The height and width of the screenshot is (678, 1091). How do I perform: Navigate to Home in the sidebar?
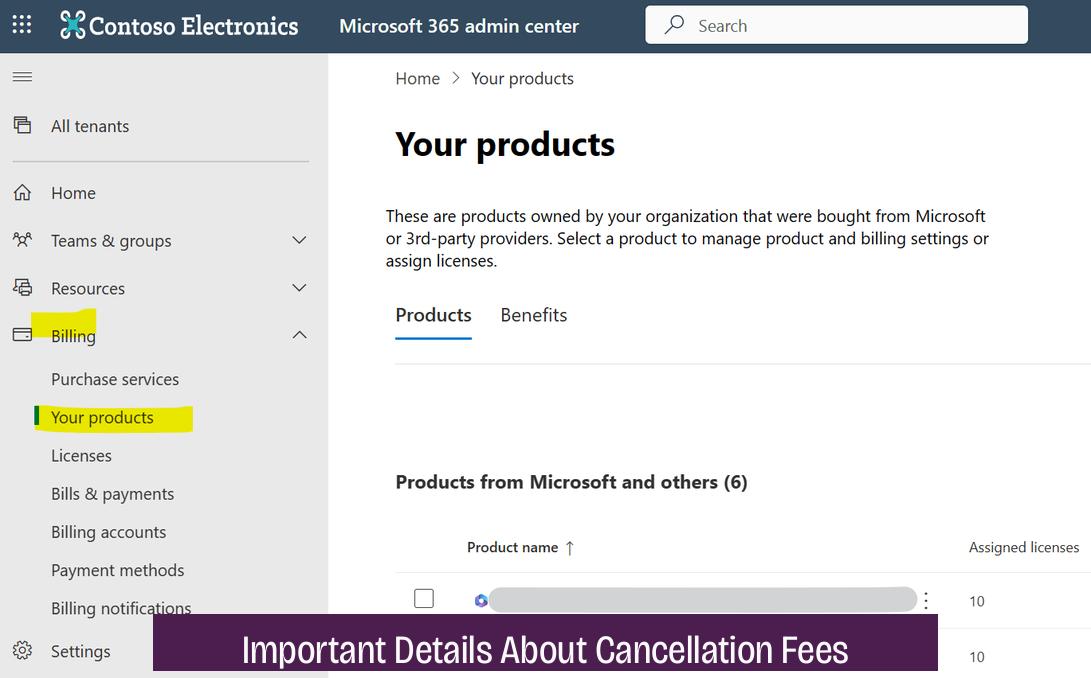point(73,193)
